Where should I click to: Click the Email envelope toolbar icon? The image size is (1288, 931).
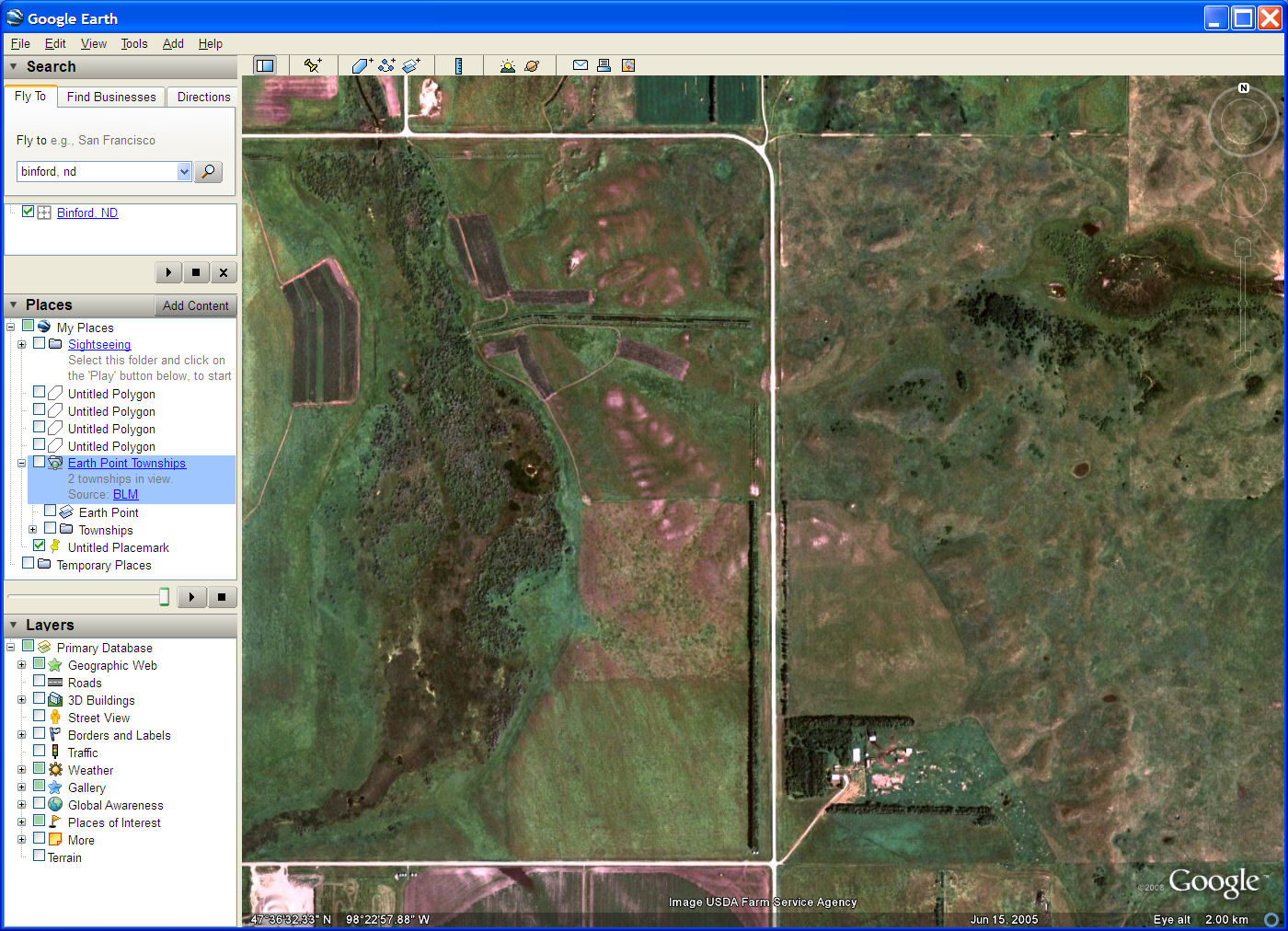click(x=580, y=65)
